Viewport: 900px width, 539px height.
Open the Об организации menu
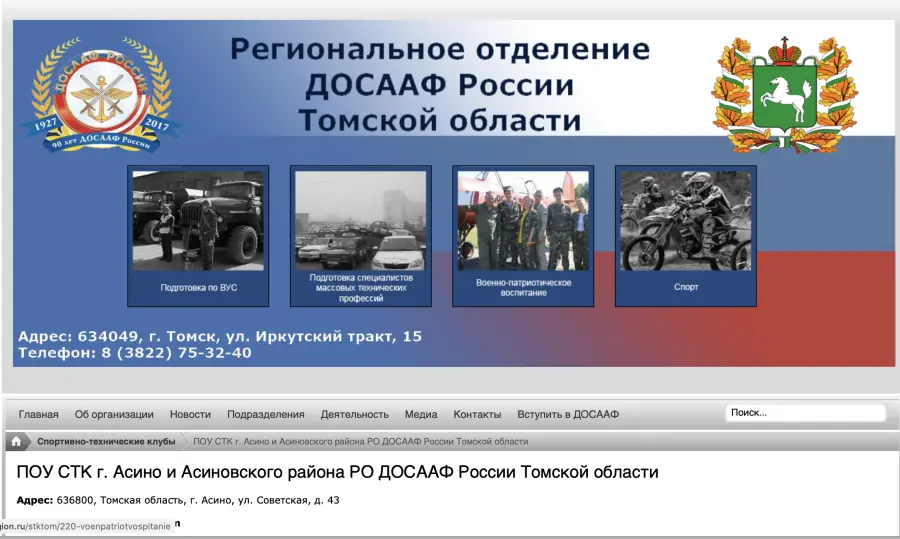(x=114, y=414)
